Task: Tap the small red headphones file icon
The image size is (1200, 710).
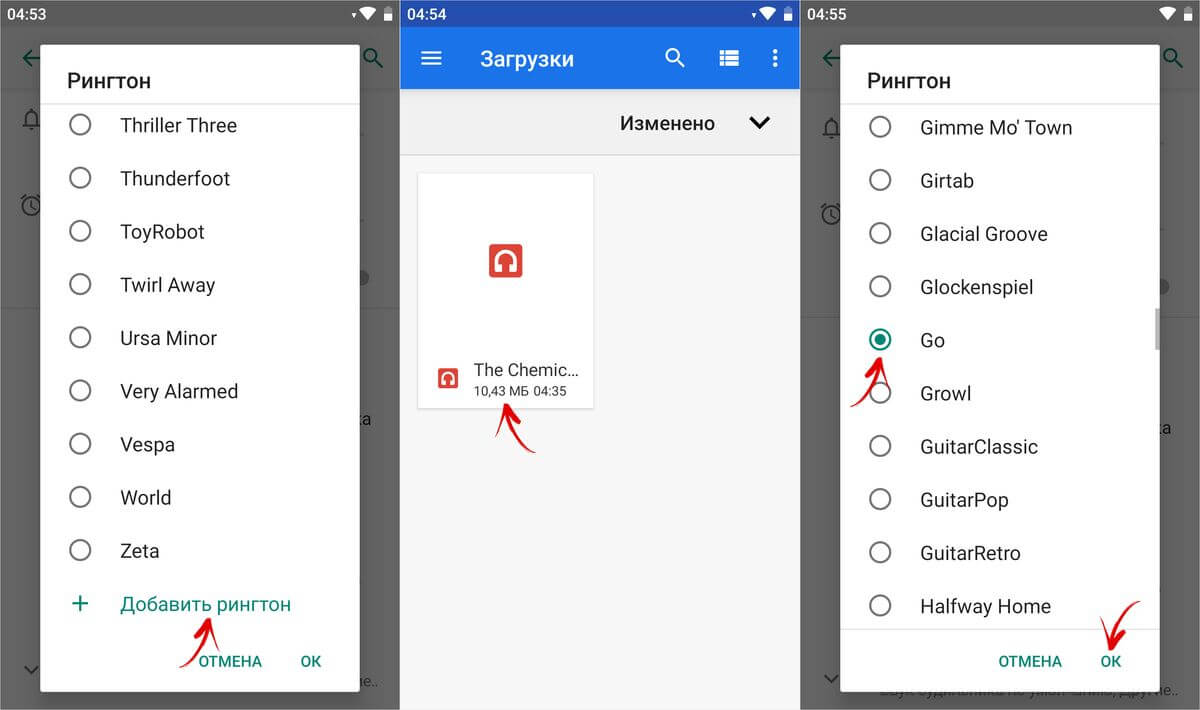Action: 448,378
